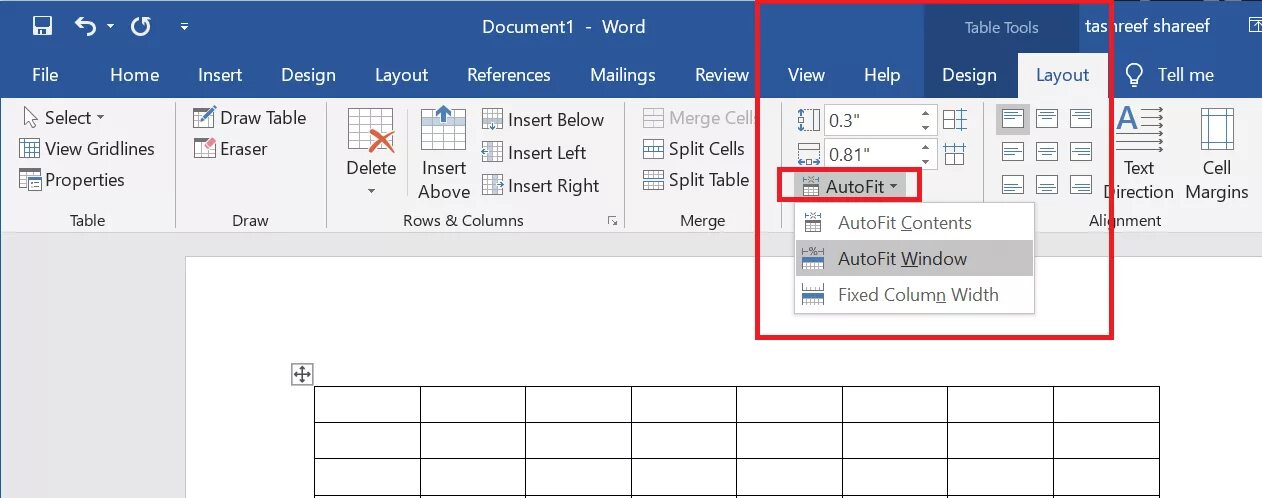Switch to the References tab
Screen dimensions: 1262x498
pos(509,75)
